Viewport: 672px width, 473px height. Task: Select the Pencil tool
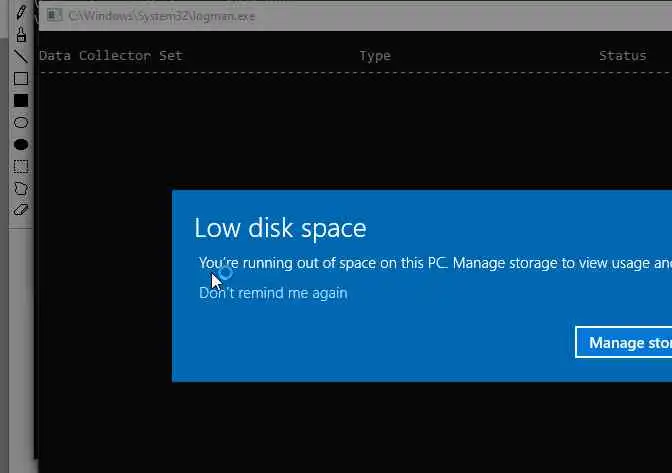(21, 13)
